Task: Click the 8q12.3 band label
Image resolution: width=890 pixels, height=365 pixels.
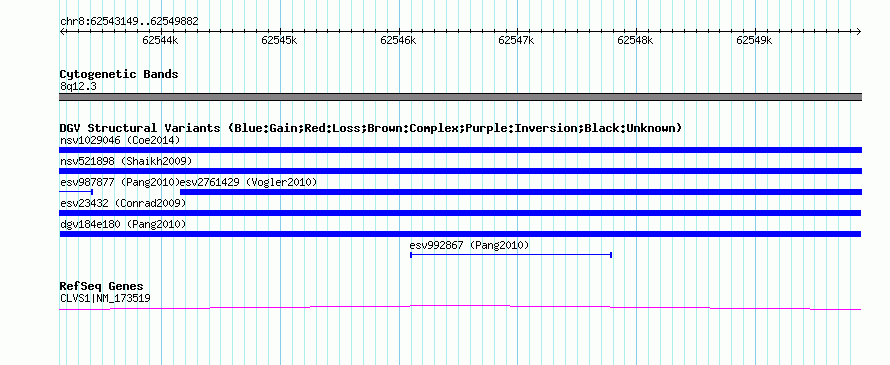Action: 78,87
